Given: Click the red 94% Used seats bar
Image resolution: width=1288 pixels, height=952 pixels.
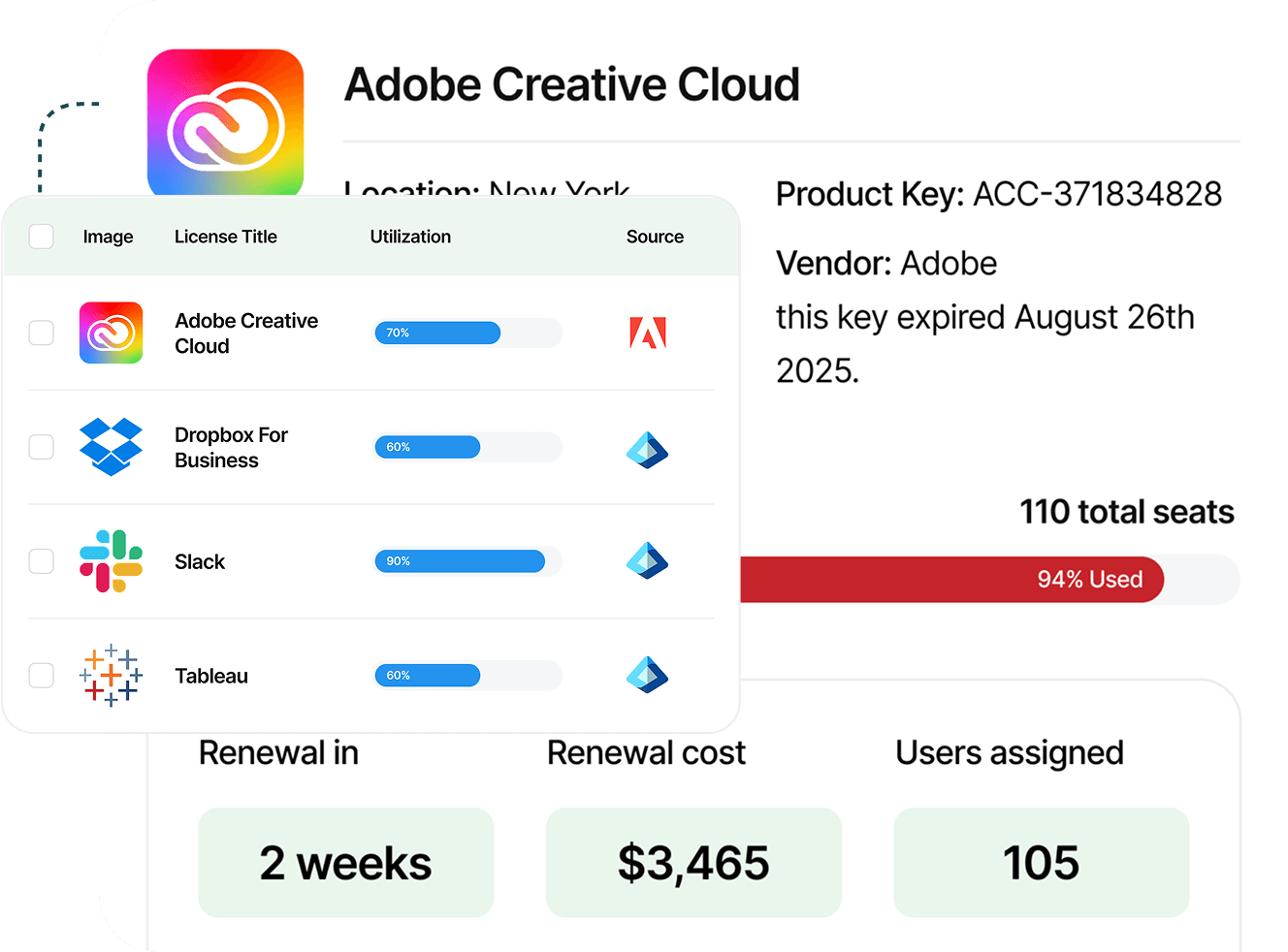Looking at the screenshot, I should pos(950,580).
